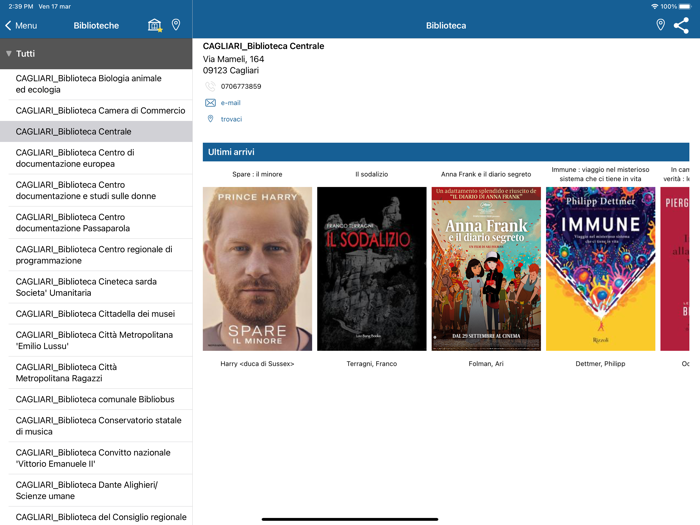Open the partially visible red book cover

[x=675, y=269]
